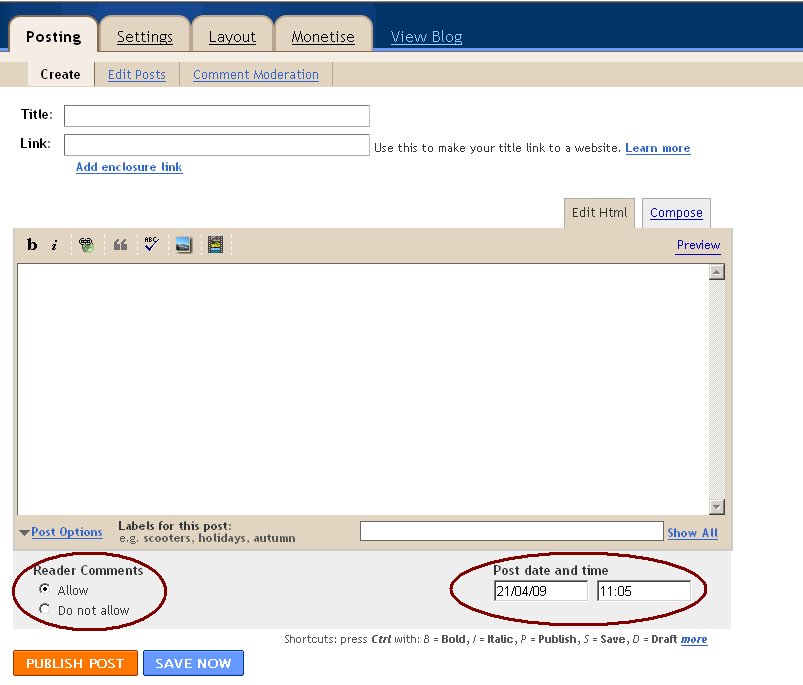Viewport: 803px width, 685px height.
Task: Click the Learn more link
Action: coord(658,148)
